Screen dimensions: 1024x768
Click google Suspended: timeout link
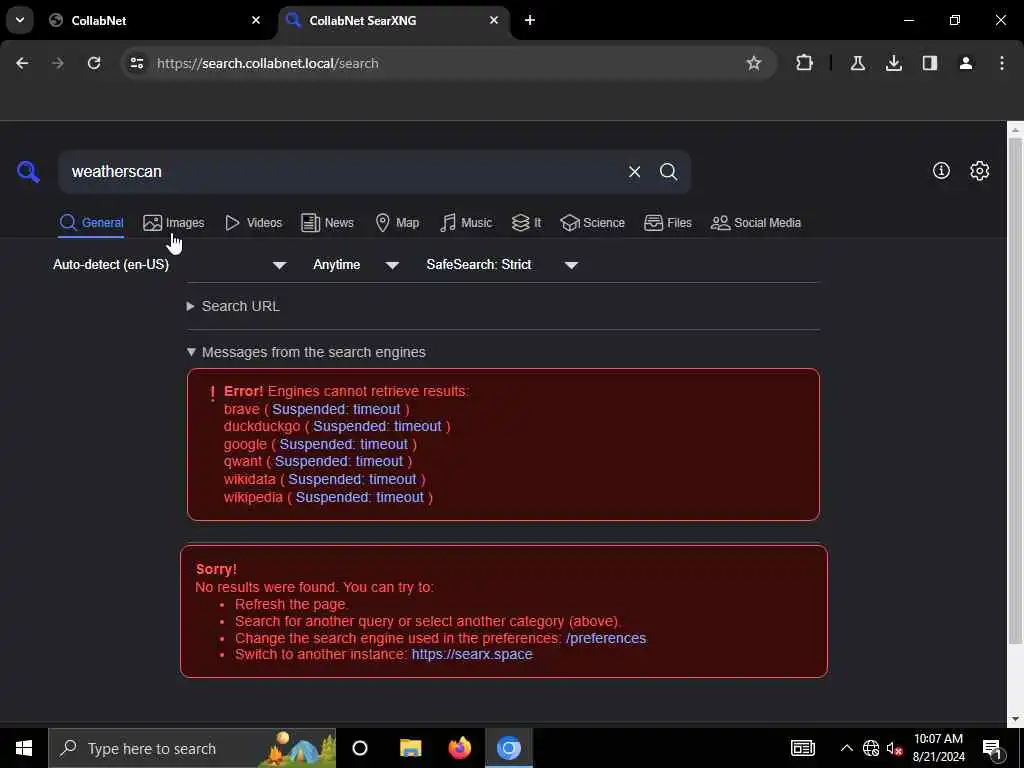pos(344,444)
